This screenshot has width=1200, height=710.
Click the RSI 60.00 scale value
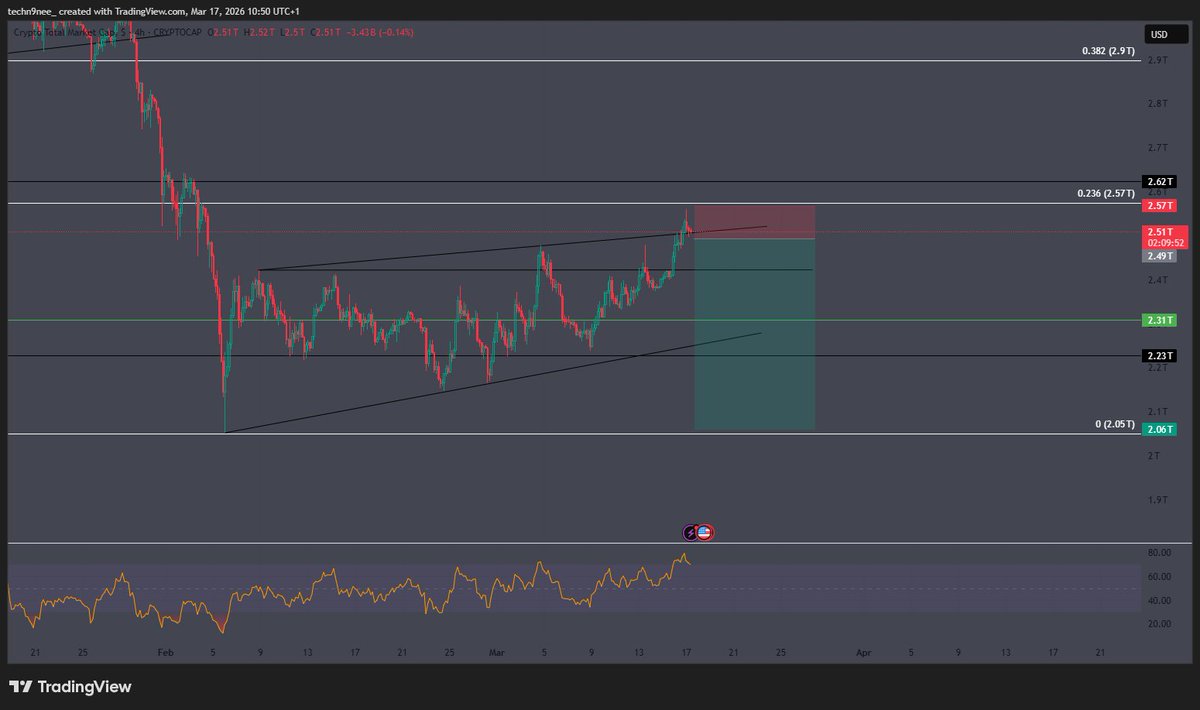(1159, 576)
